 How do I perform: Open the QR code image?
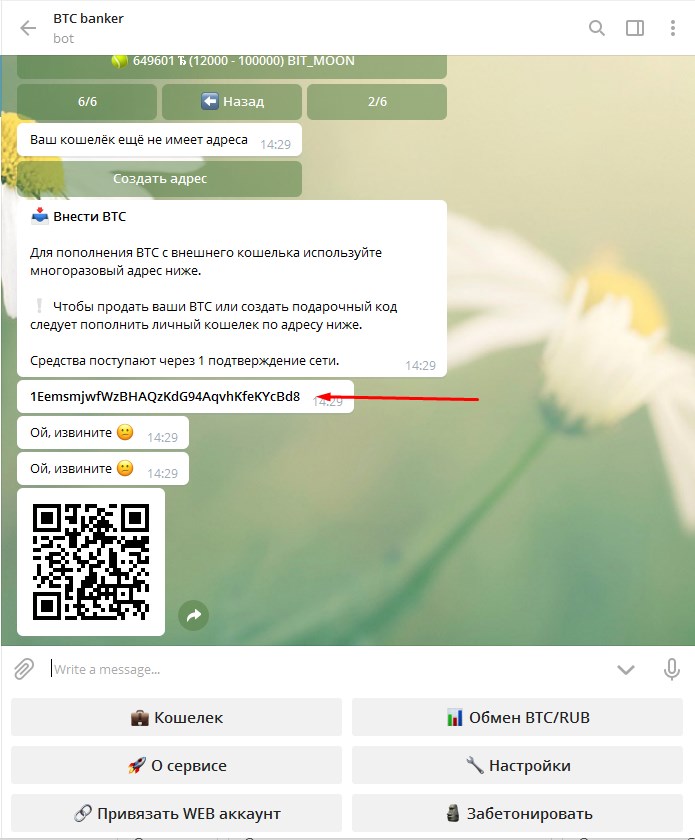(91, 561)
